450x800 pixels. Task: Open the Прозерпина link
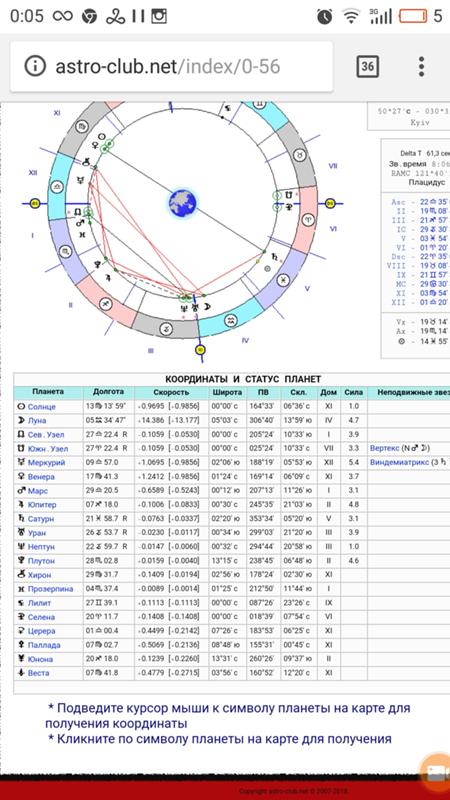50,589
